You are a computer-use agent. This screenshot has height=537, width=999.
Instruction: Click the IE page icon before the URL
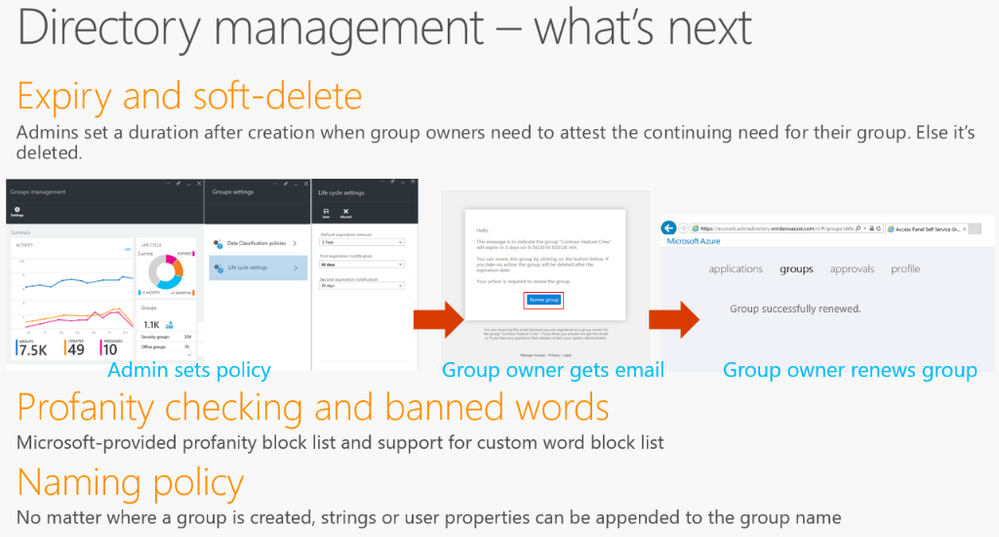point(695,228)
